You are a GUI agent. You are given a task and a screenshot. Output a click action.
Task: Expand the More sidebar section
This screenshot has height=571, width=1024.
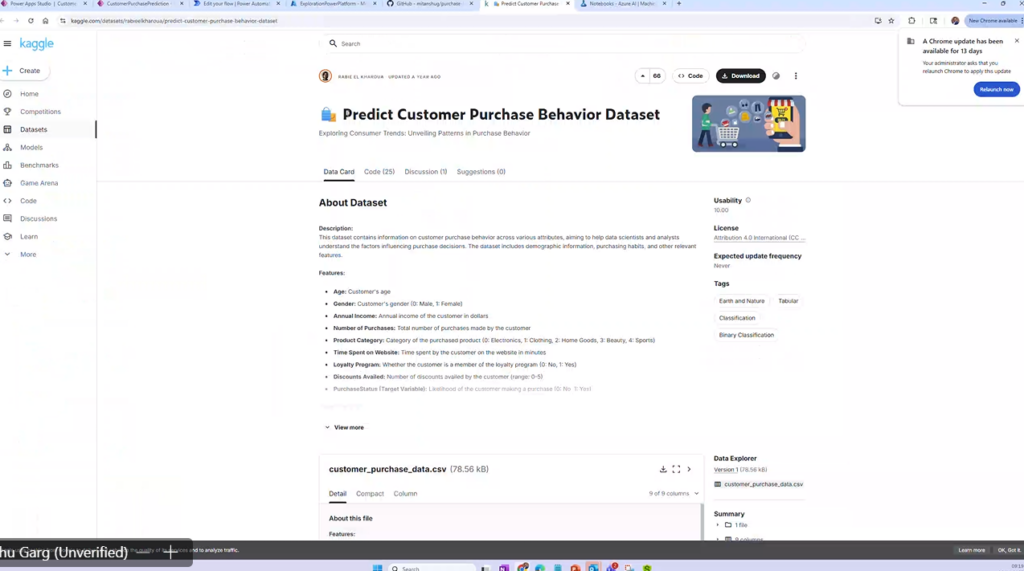(x=27, y=255)
